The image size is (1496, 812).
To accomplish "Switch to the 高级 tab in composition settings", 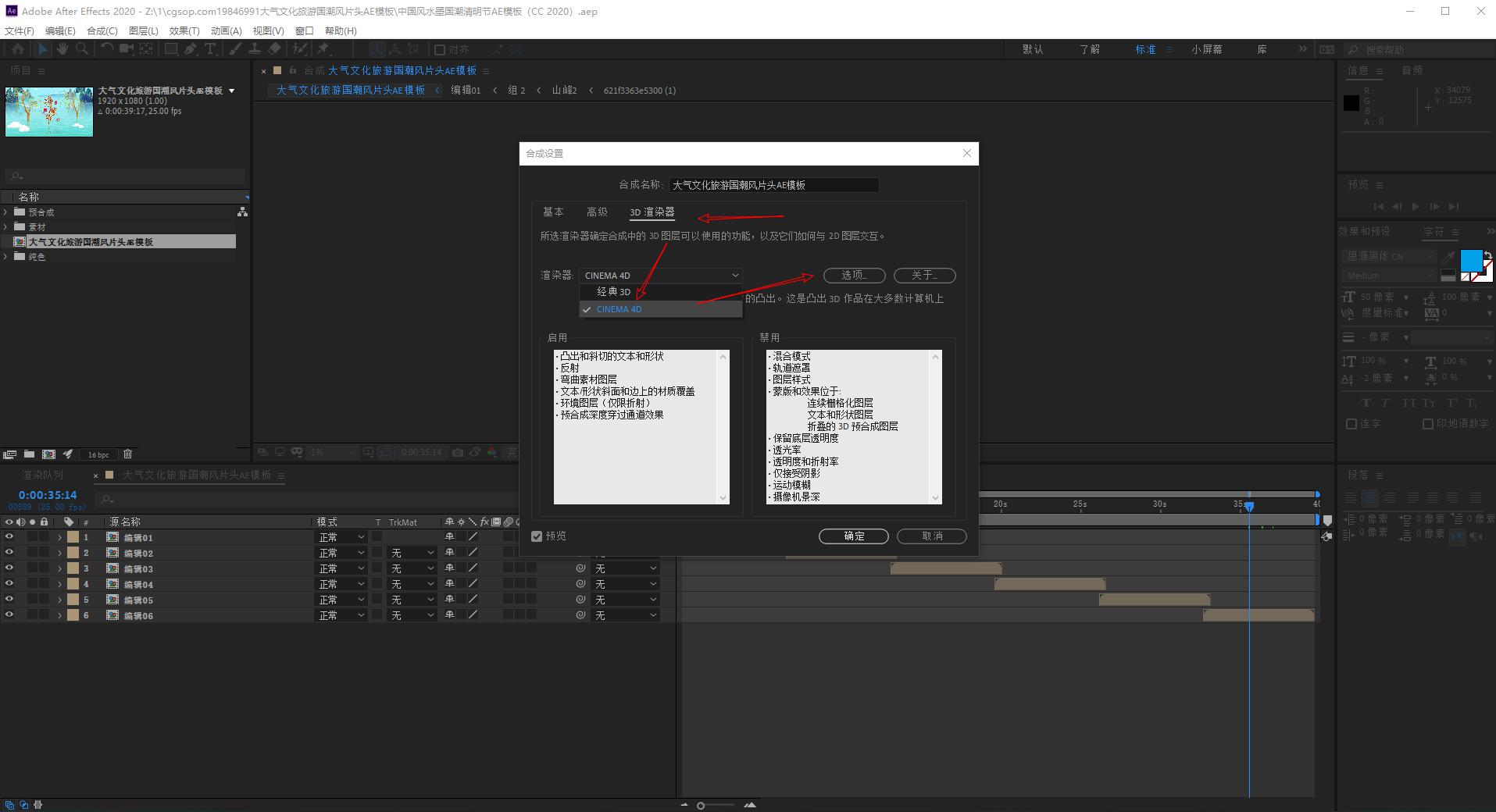I will [596, 212].
